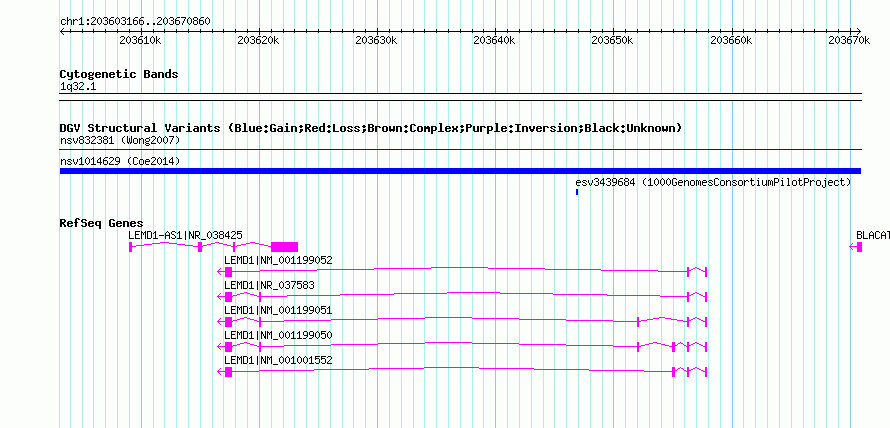
Task: Click the NR_037583 terminal exon block
Action: pos(229,296)
